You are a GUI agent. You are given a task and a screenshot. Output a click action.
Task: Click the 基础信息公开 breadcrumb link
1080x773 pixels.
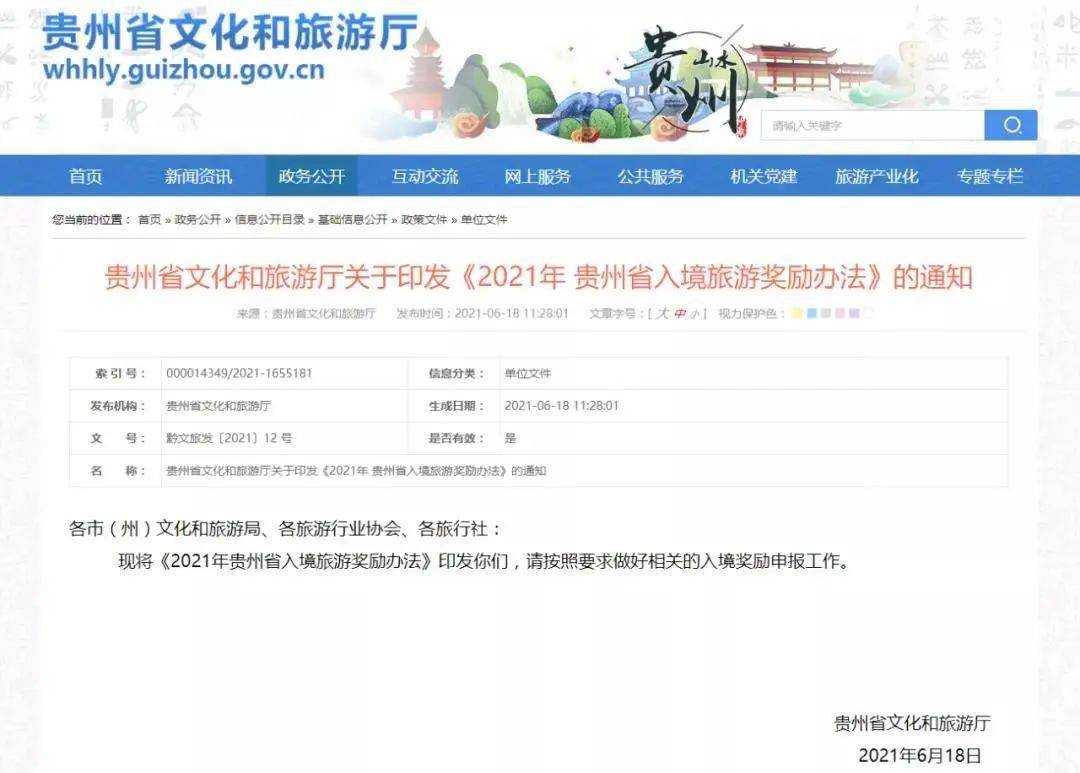pyautogui.click(x=353, y=220)
